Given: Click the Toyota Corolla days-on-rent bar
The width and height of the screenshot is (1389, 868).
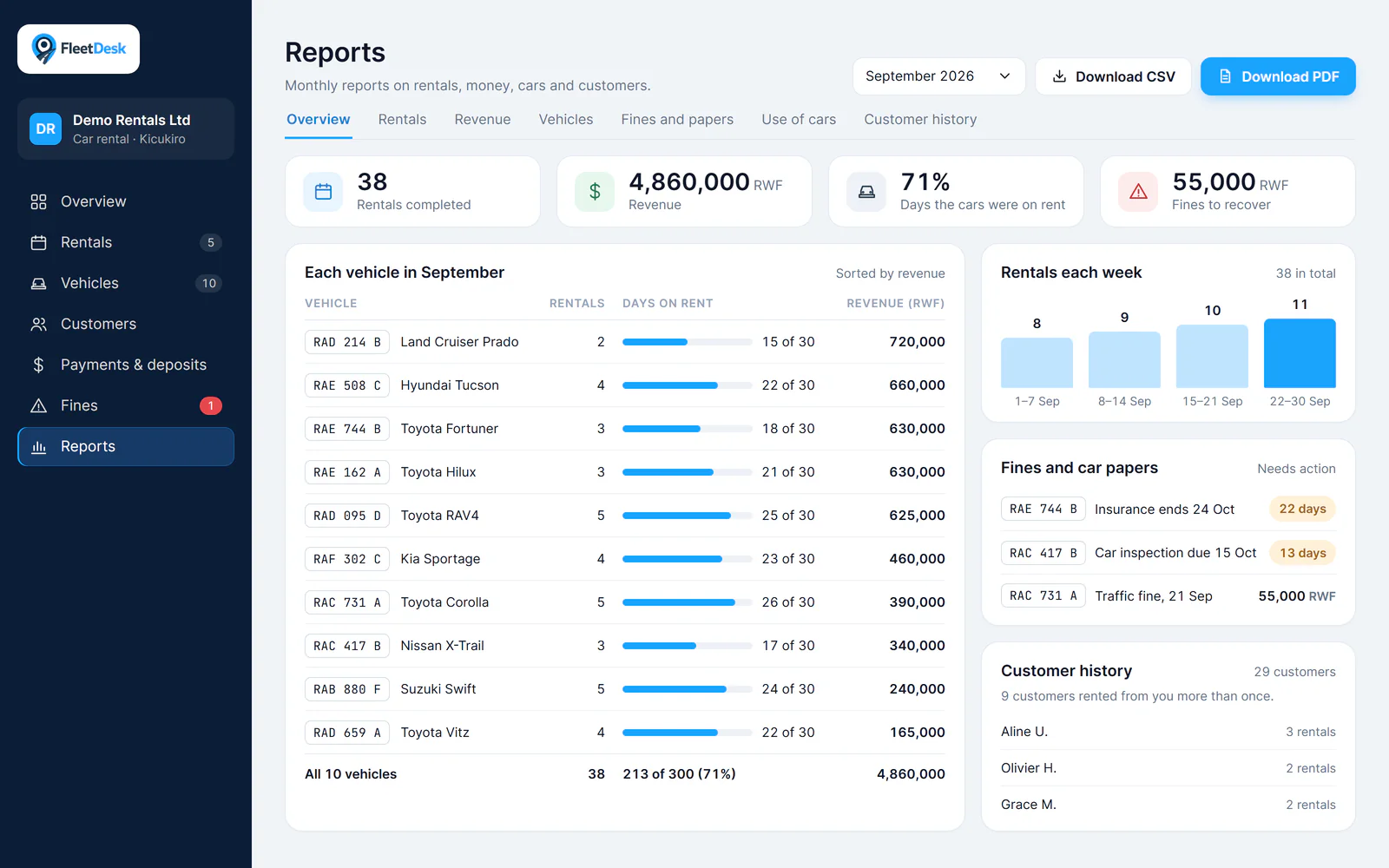Looking at the screenshot, I should click(688, 602).
